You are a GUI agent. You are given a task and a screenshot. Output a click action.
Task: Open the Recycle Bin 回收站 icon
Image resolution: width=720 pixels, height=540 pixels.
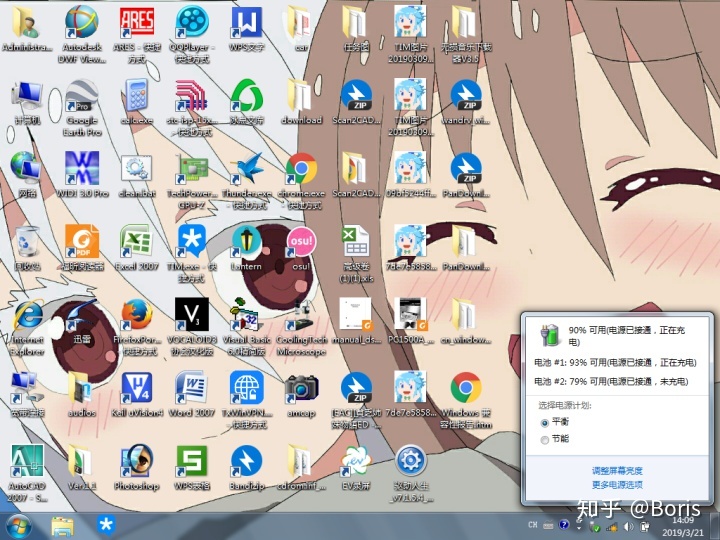[x=28, y=241]
